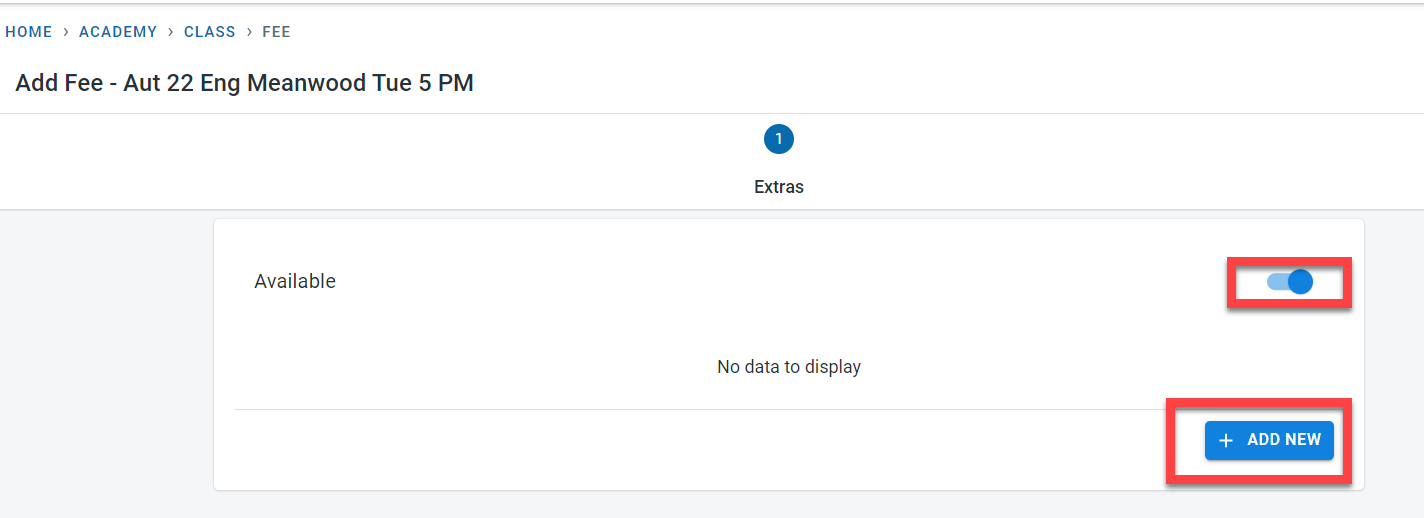The width and height of the screenshot is (1424, 518).
Task: Click the 'No data to display' message
Action: click(788, 367)
